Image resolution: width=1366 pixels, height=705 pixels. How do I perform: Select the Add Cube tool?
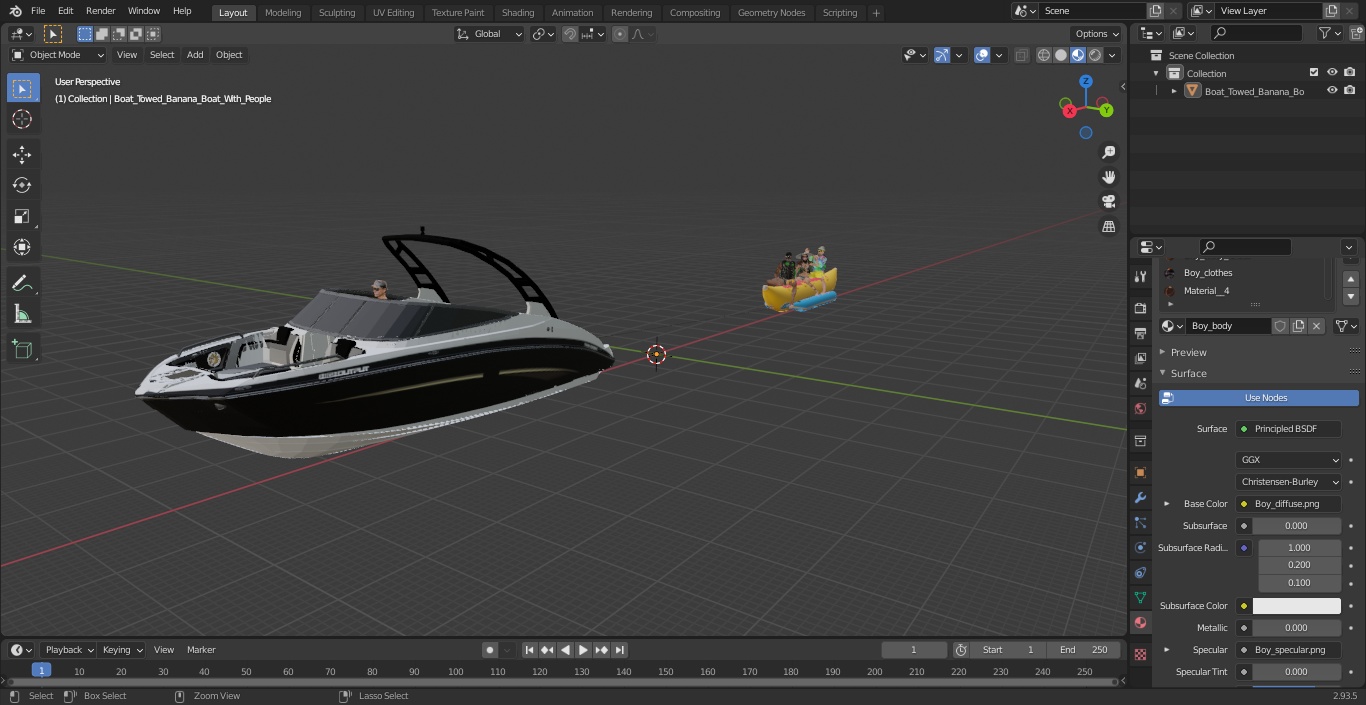click(22, 350)
